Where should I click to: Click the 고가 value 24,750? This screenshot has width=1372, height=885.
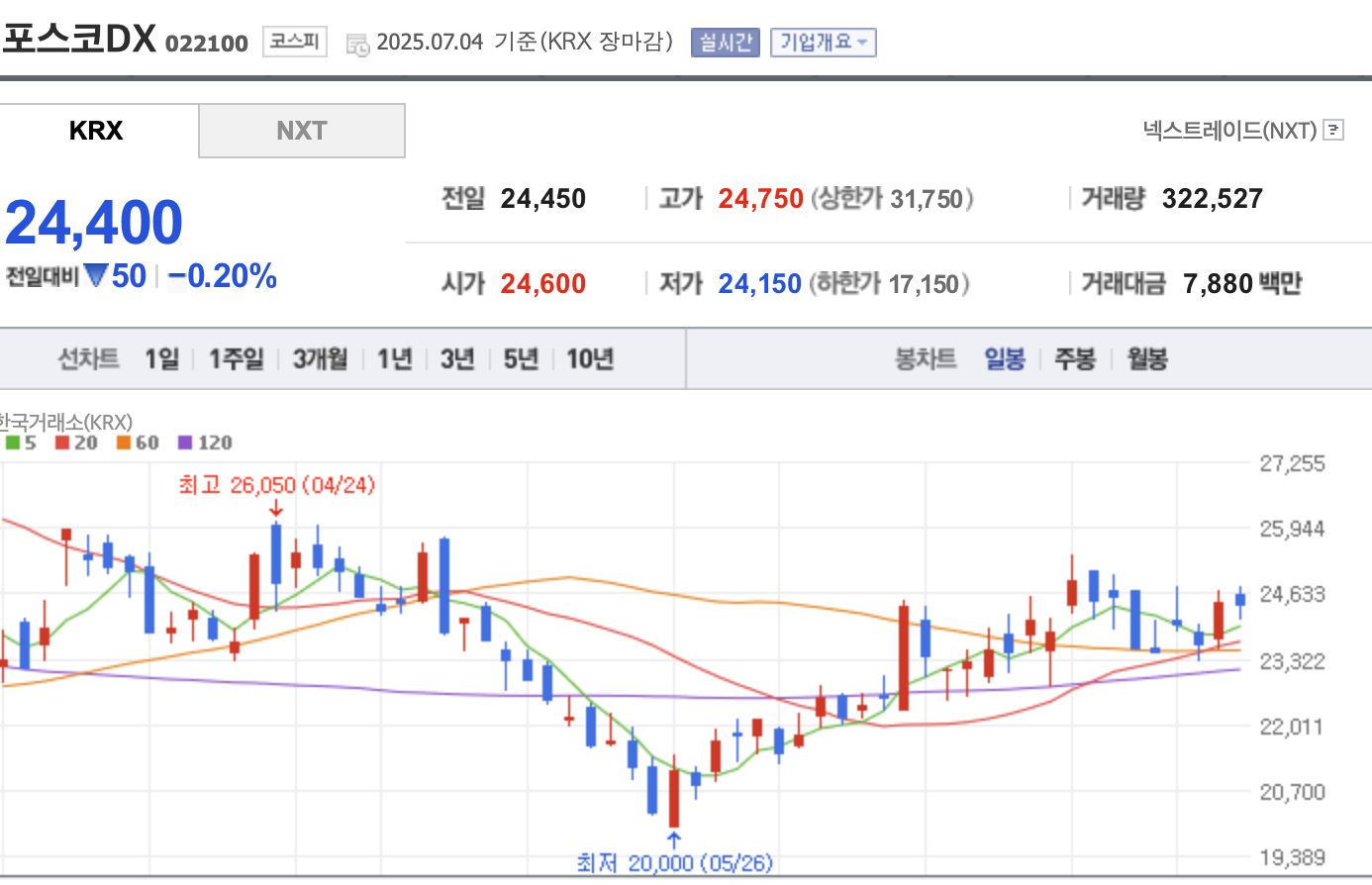pos(760,199)
